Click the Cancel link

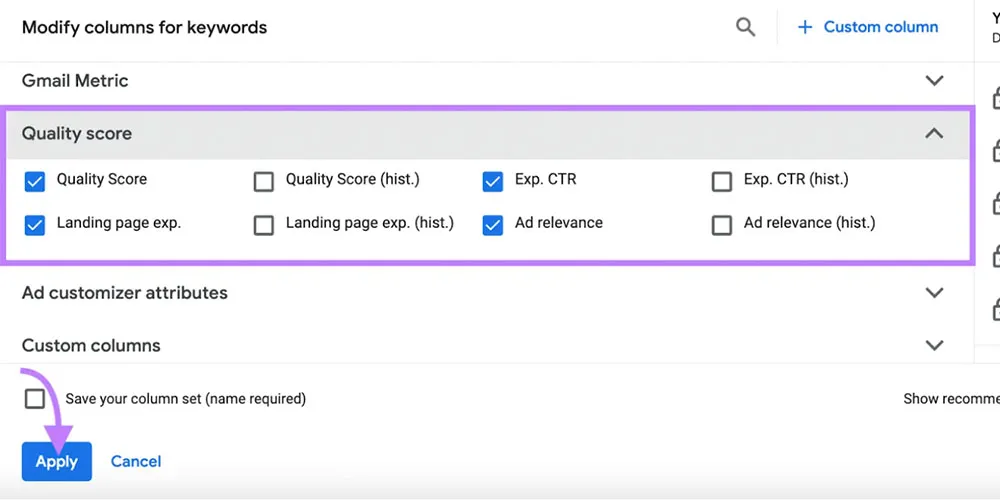(136, 461)
